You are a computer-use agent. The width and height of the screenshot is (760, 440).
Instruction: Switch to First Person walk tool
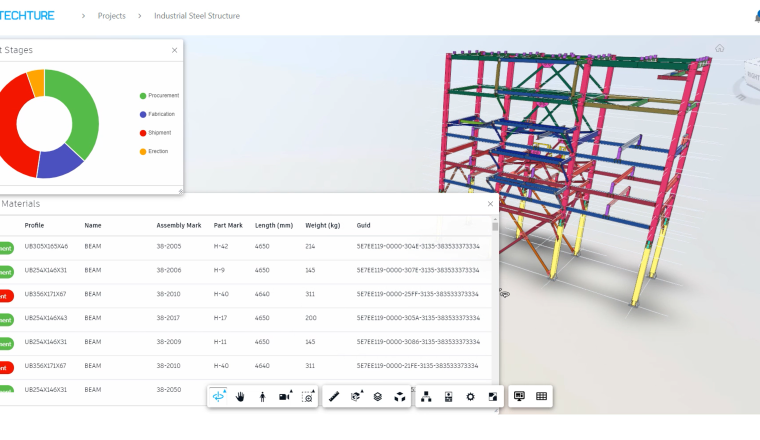[x=262, y=397]
